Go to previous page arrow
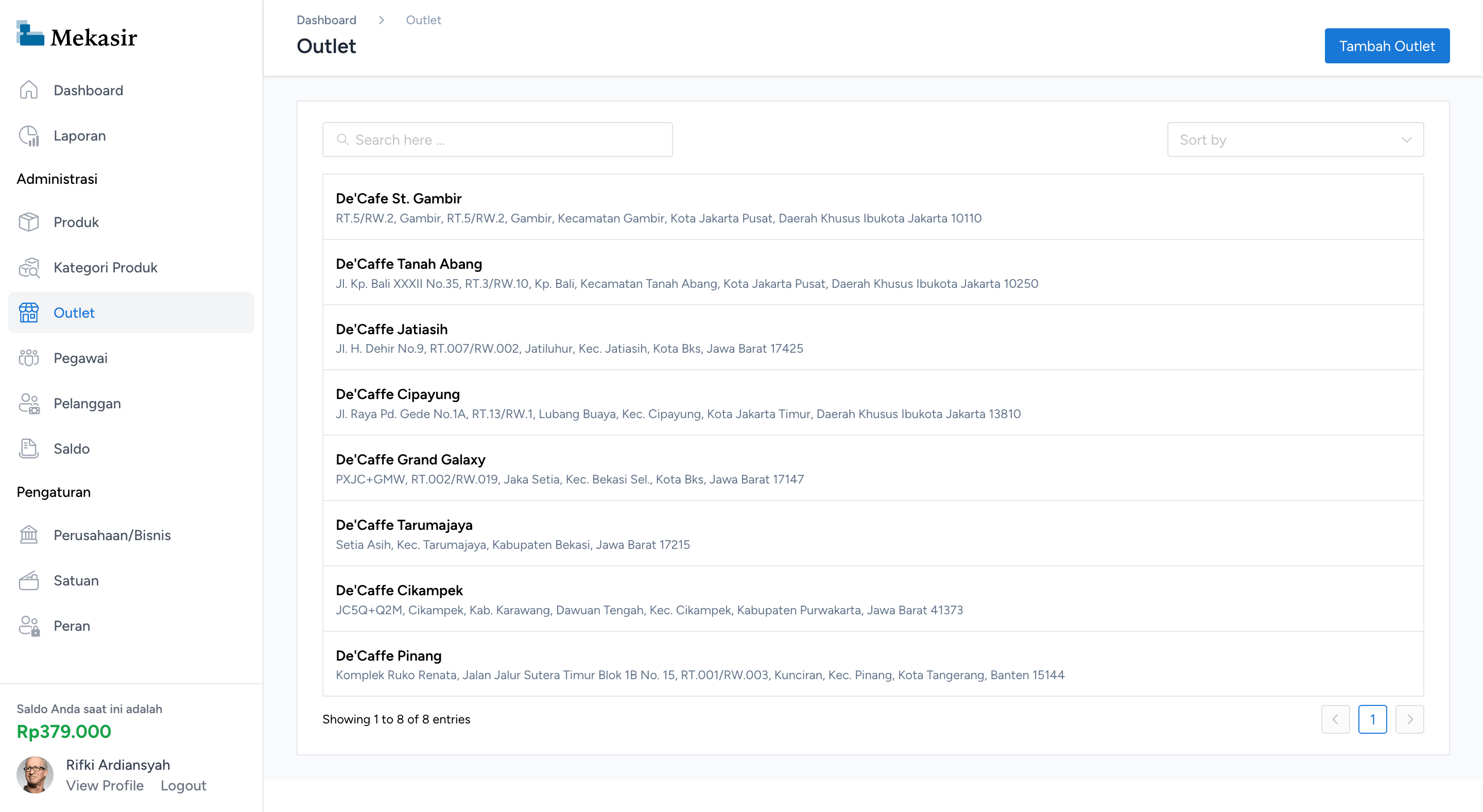 1335,719
